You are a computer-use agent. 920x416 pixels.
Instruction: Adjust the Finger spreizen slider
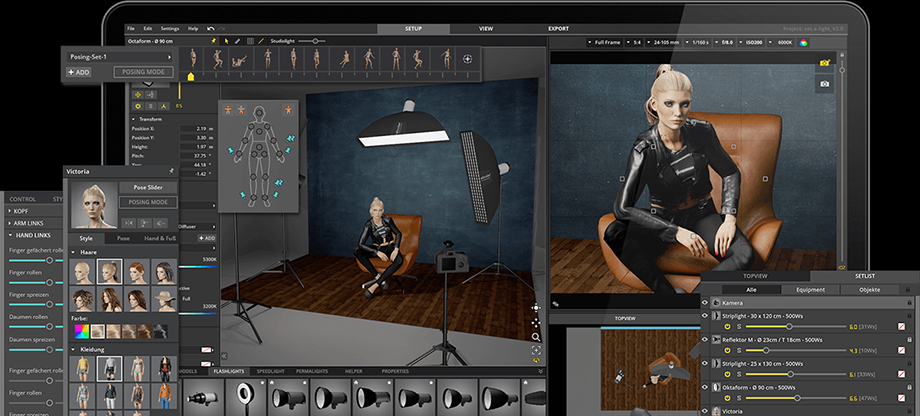[x=35, y=305]
